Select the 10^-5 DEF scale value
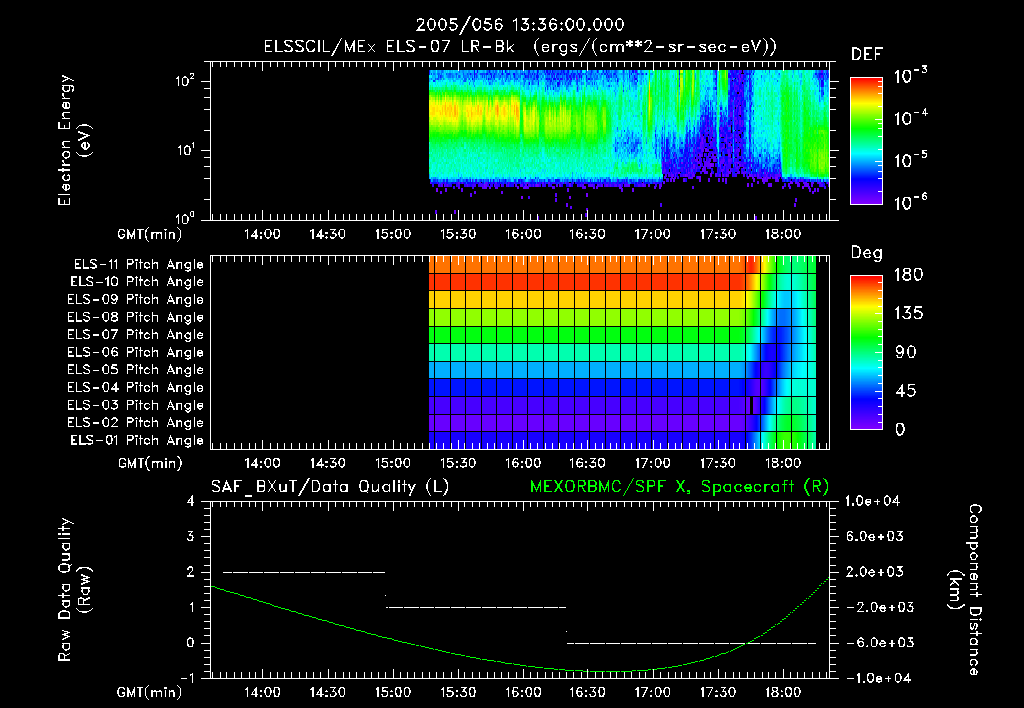This screenshot has width=1024, height=708. [x=910, y=159]
